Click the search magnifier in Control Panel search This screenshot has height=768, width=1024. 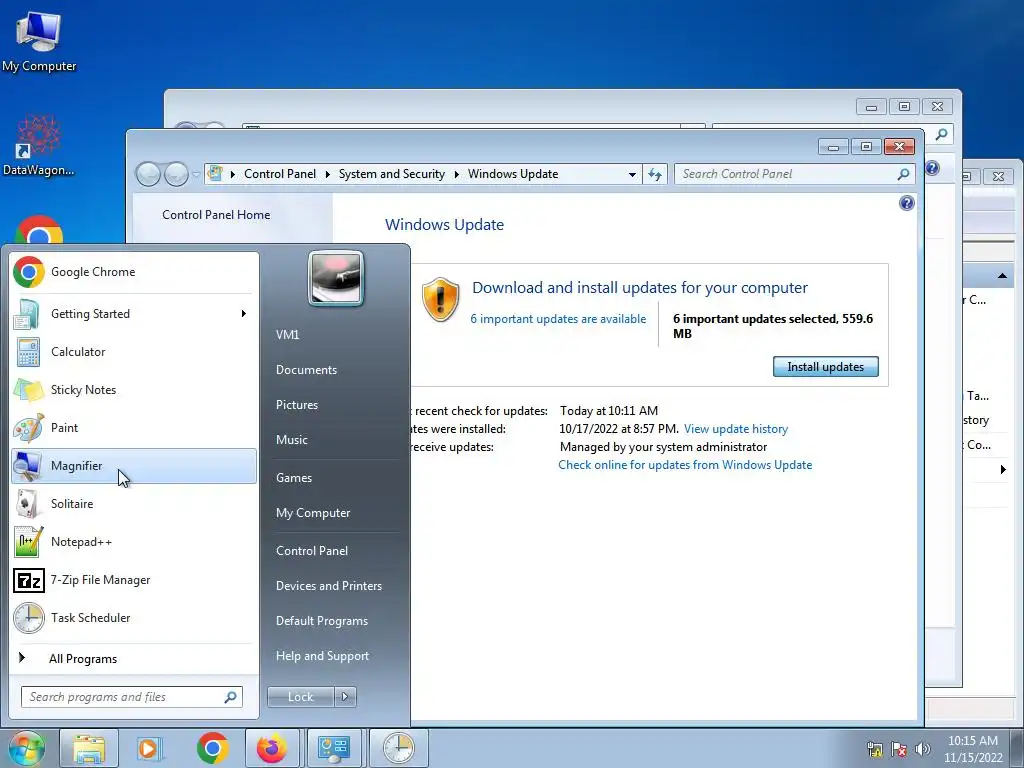pyautogui.click(x=903, y=174)
